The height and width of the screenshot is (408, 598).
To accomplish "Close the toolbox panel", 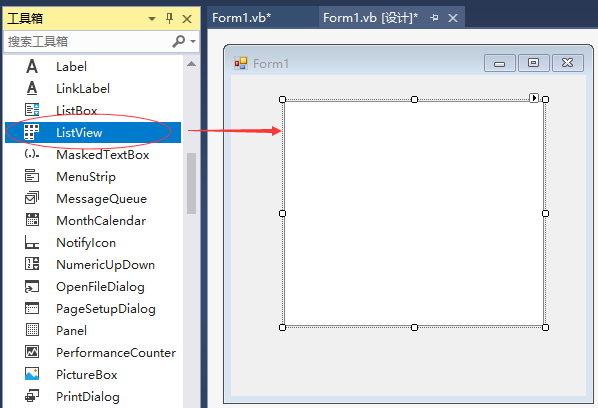I will (x=187, y=19).
